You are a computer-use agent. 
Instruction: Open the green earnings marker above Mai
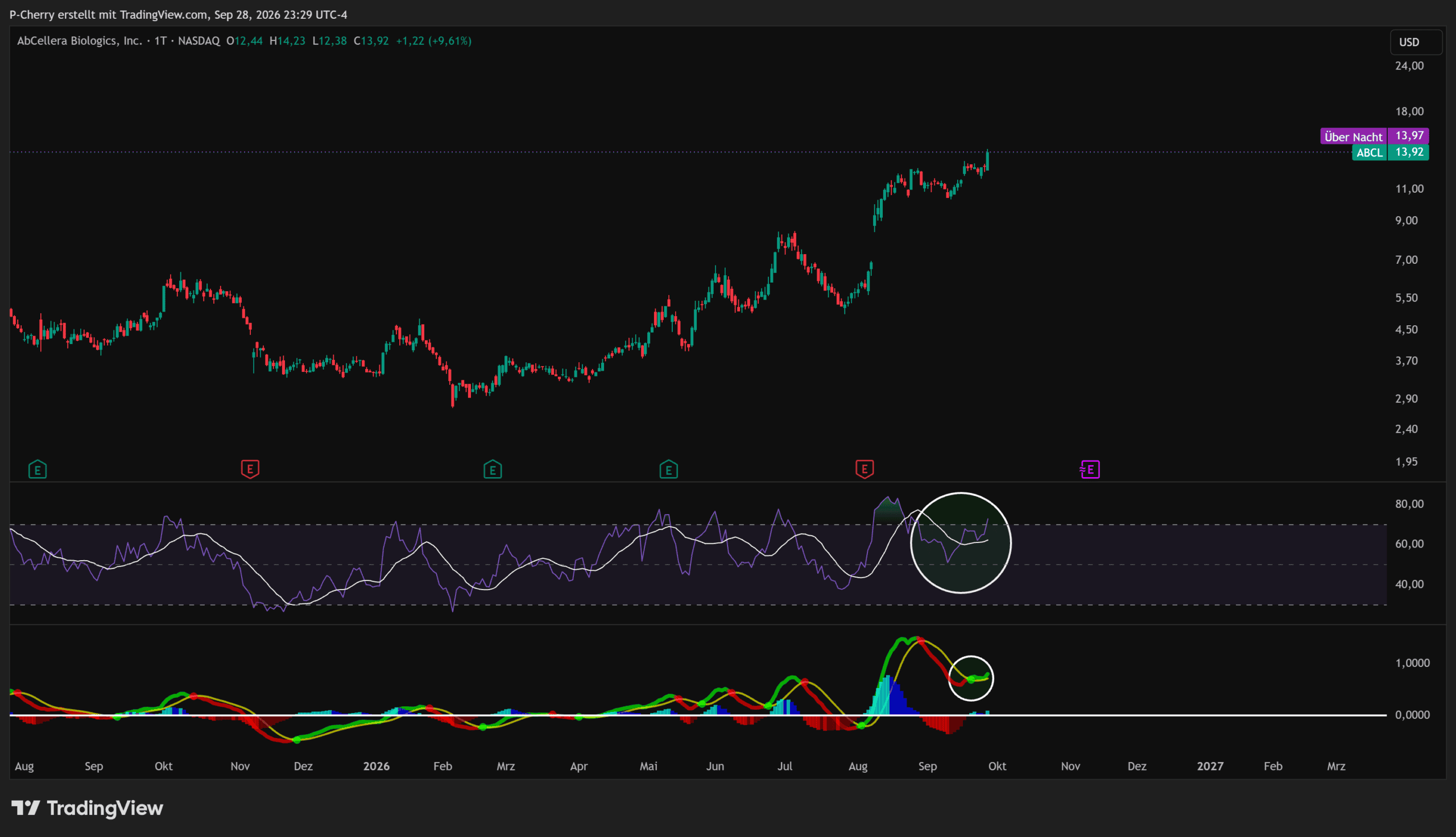point(668,470)
